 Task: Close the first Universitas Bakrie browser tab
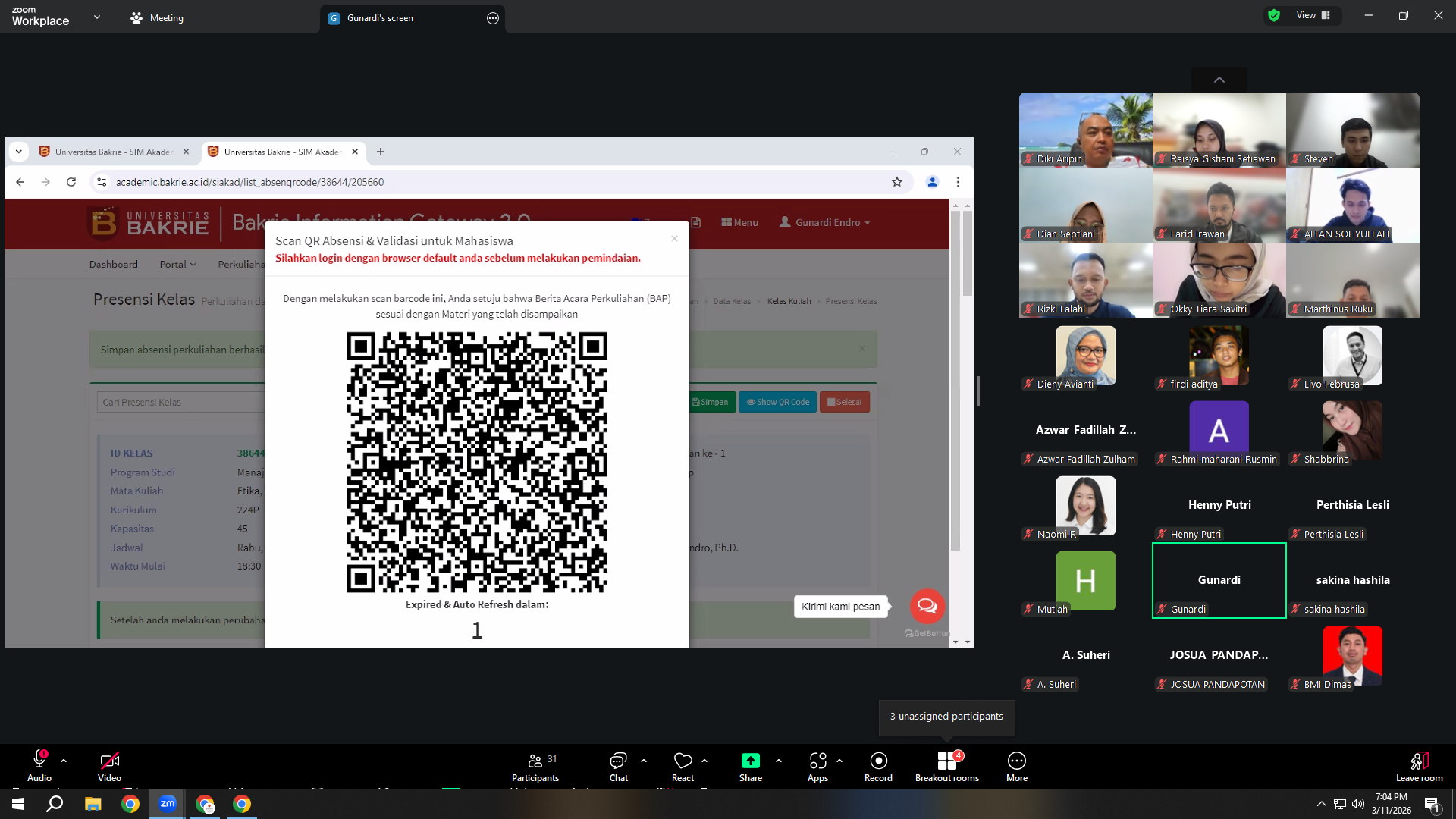186,152
